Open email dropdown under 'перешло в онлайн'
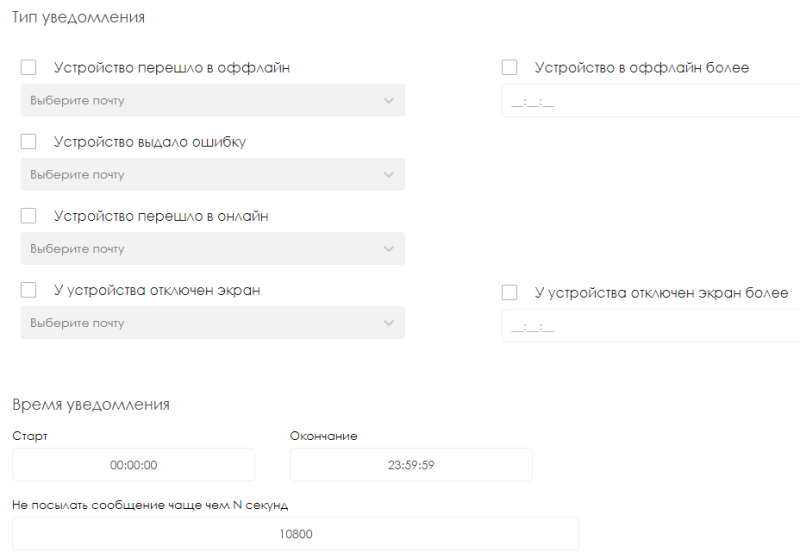Image resolution: width=800 pixels, height=559 pixels. coord(200,249)
